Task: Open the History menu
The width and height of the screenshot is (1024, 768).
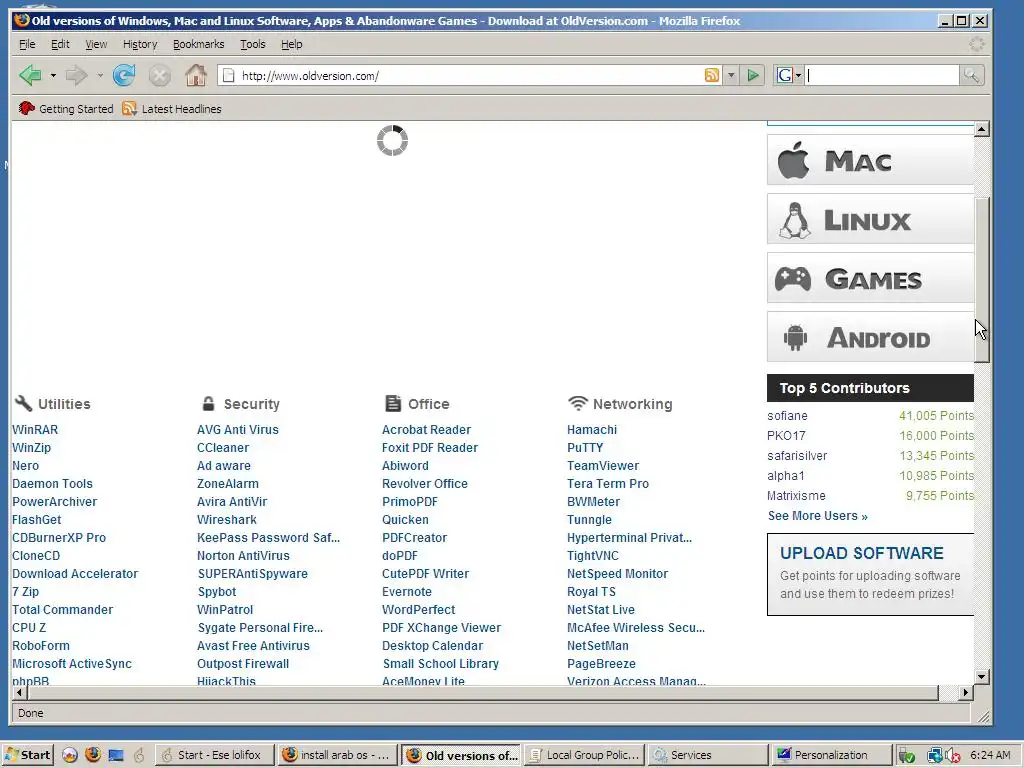Action: [140, 44]
